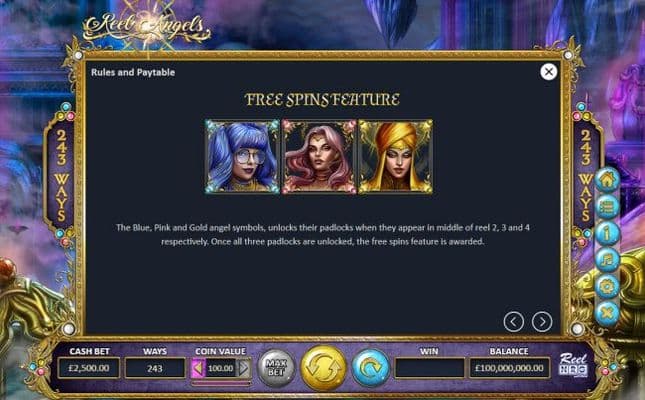Go to the previous paytable page
This screenshot has width=645, height=400.
[x=514, y=321]
